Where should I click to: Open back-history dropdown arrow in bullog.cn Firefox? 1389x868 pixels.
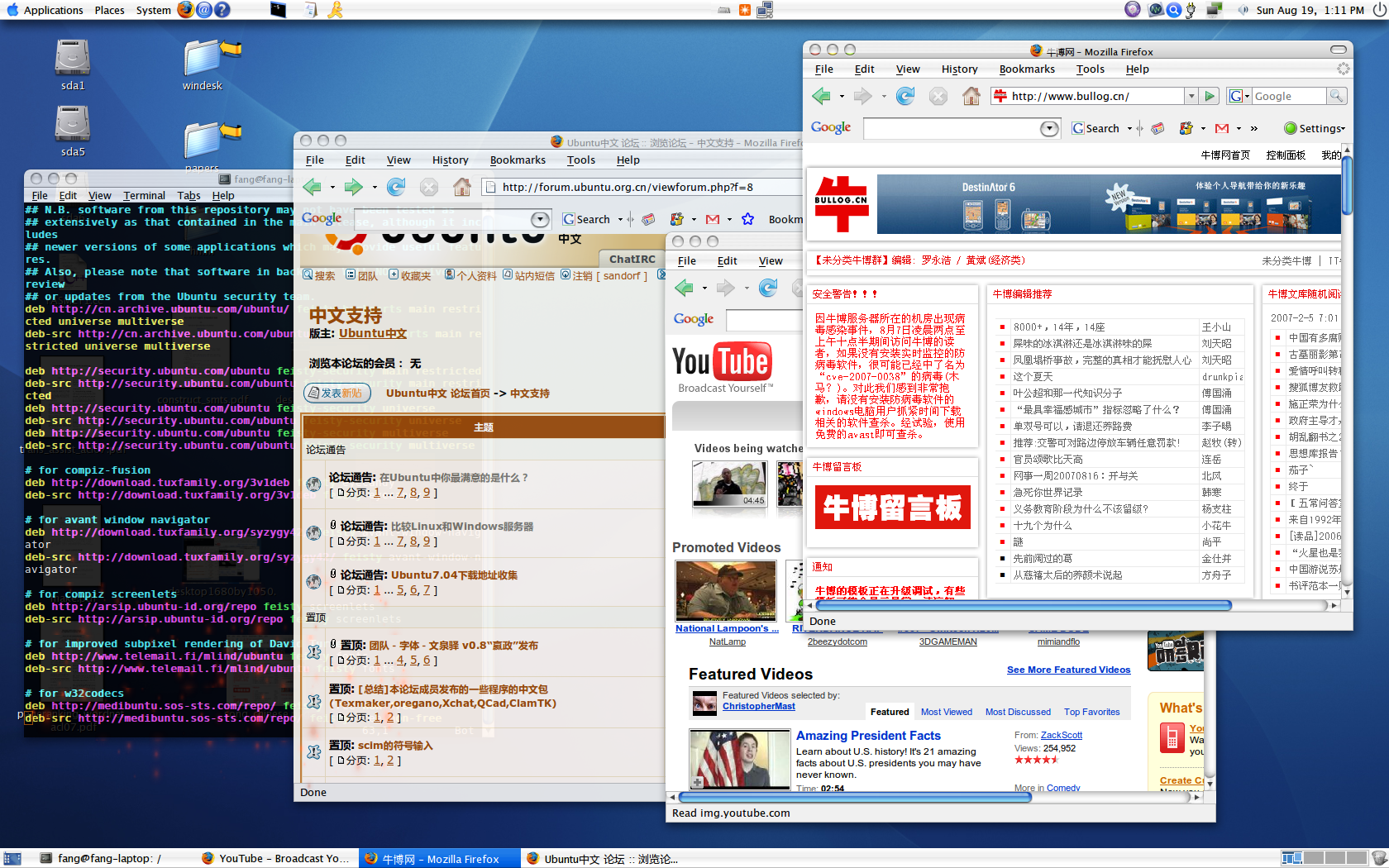point(842,97)
